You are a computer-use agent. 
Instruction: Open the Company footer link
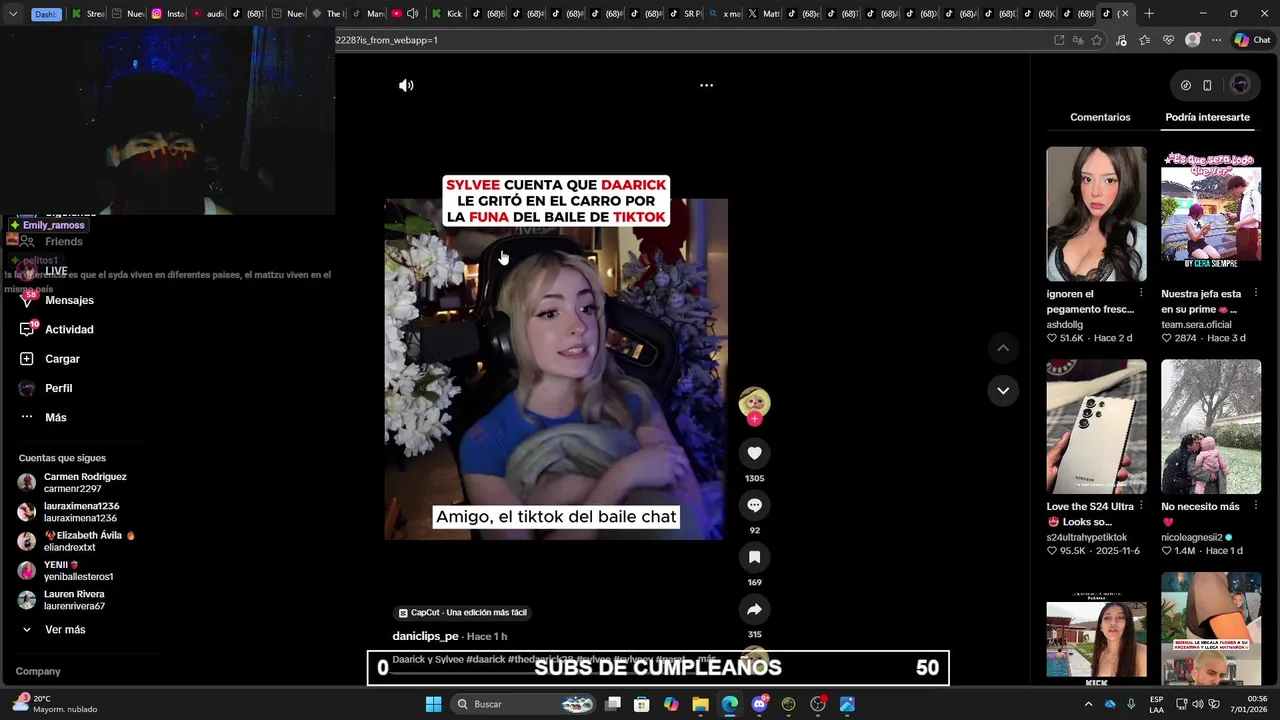pos(38,671)
